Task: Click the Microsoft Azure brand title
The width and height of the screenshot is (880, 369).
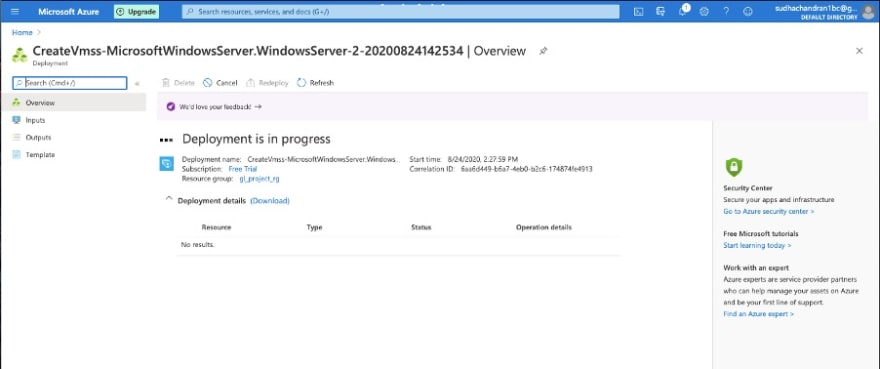Action: [68, 11]
